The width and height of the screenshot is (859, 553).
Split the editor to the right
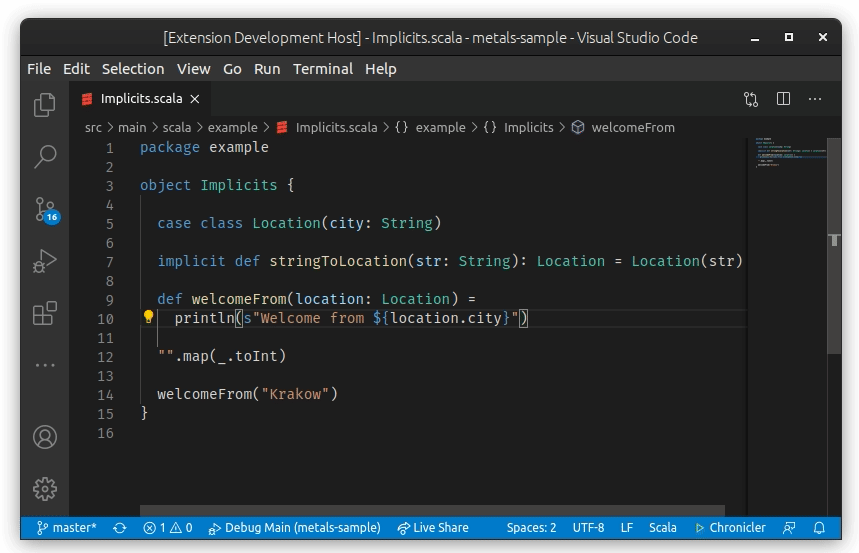(x=783, y=99)
